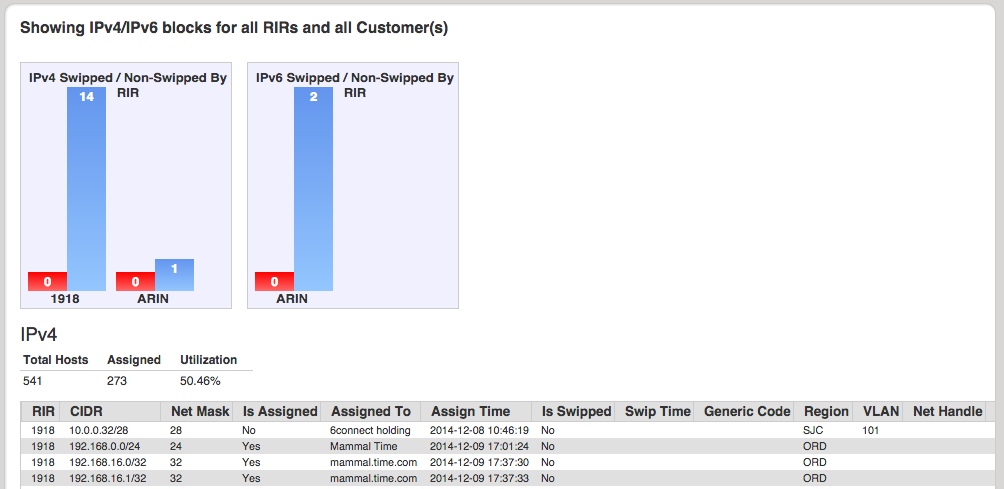
Task: Click the Assigned To column header
Action: tap(371, 412)
